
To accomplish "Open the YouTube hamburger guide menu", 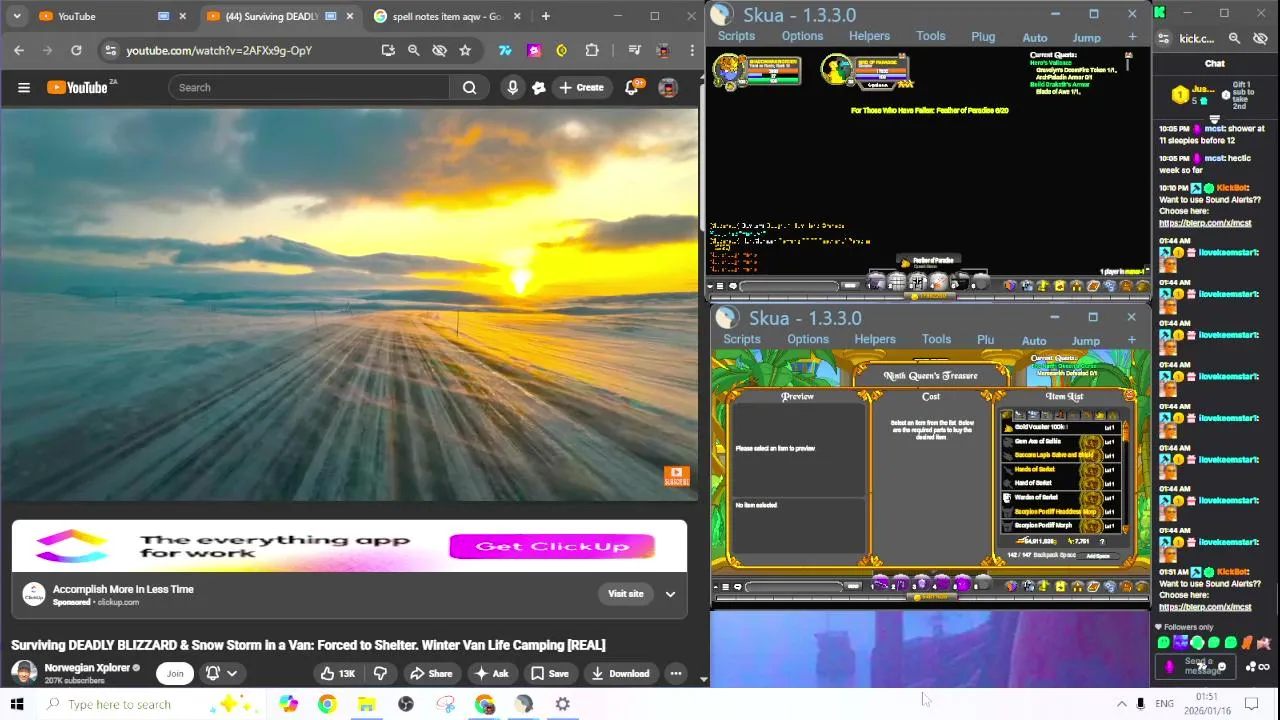I will pyautogui.click(x=24, y=87).
